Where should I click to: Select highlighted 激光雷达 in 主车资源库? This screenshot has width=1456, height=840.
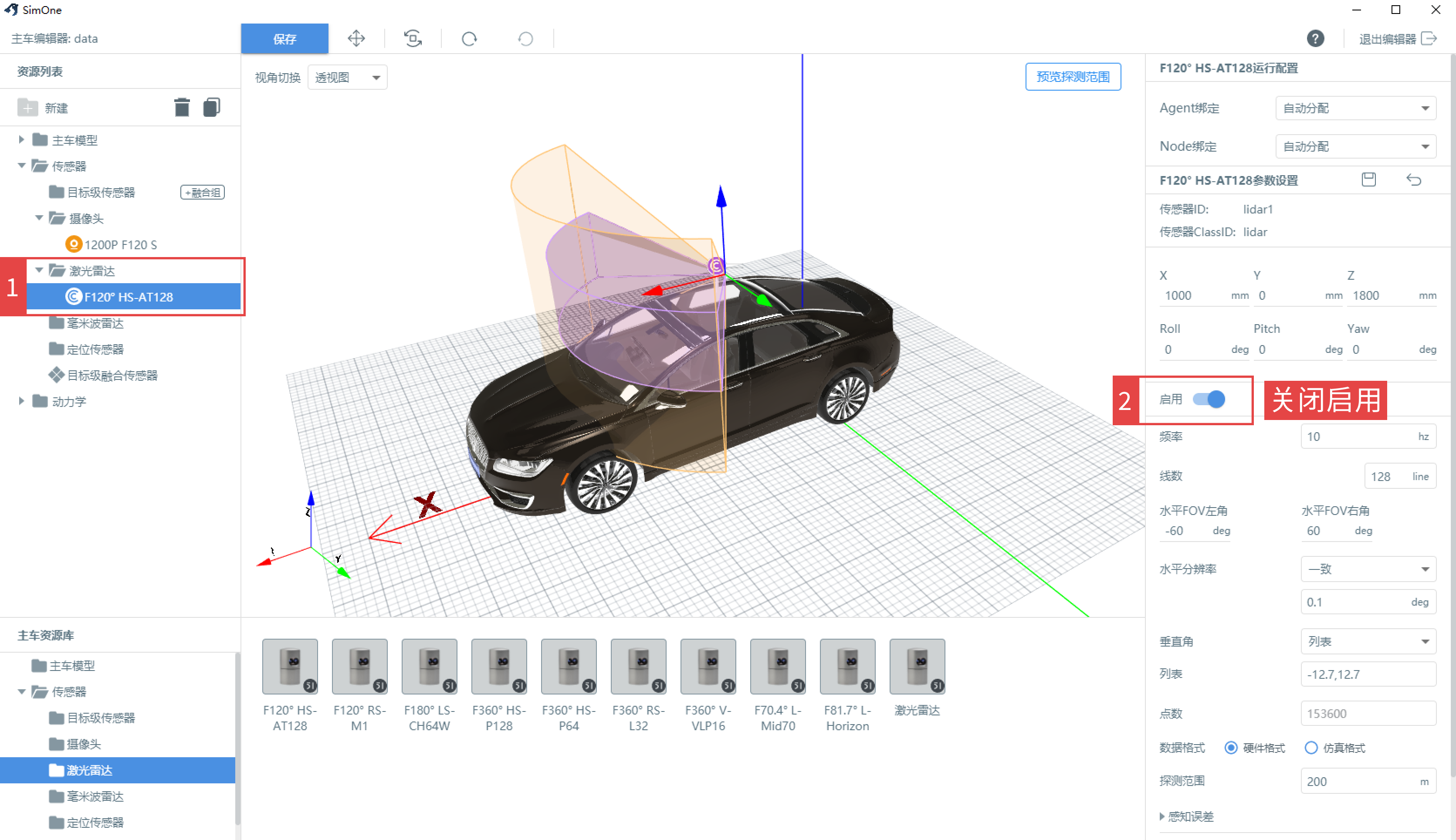pyautogui.click(x=118, y=770)
